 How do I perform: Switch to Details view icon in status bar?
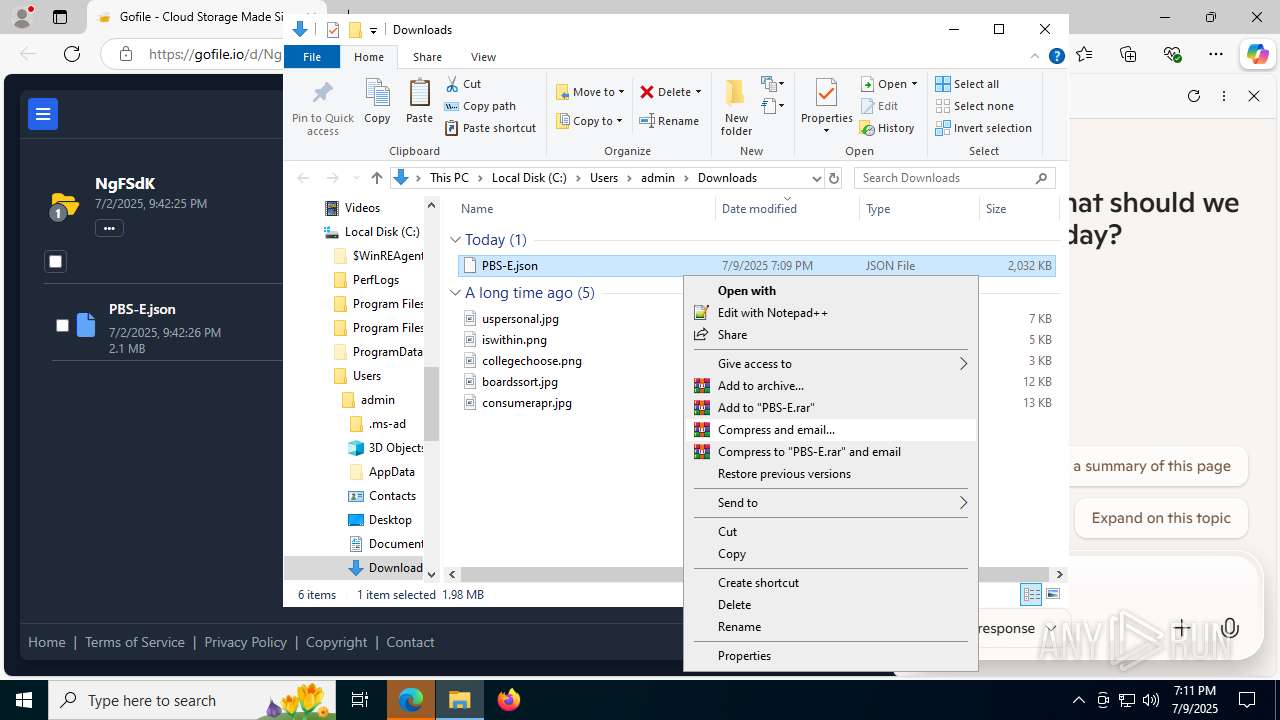(x=1031, y=594)
